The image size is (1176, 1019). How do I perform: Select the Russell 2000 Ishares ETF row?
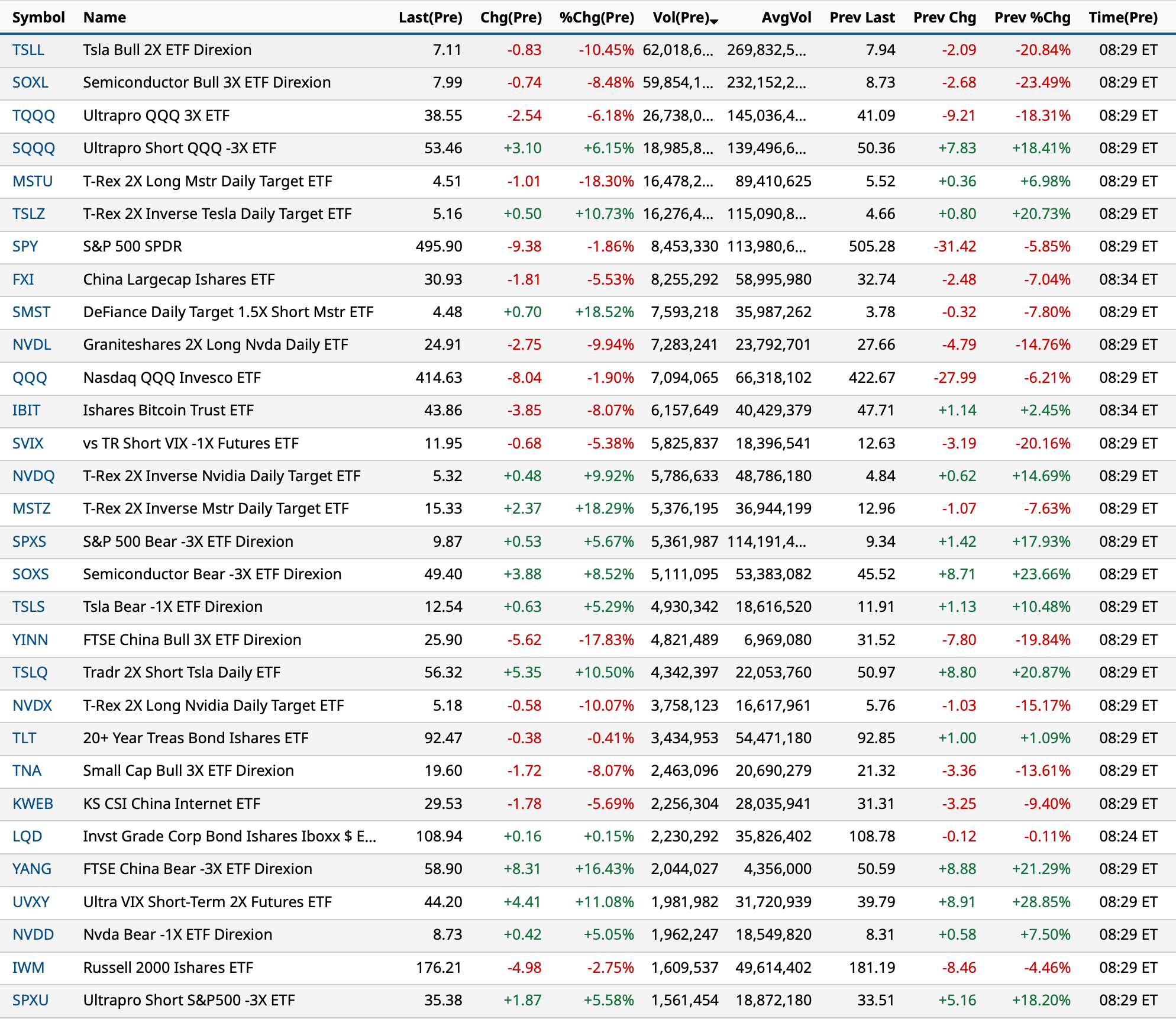[168, 968]
